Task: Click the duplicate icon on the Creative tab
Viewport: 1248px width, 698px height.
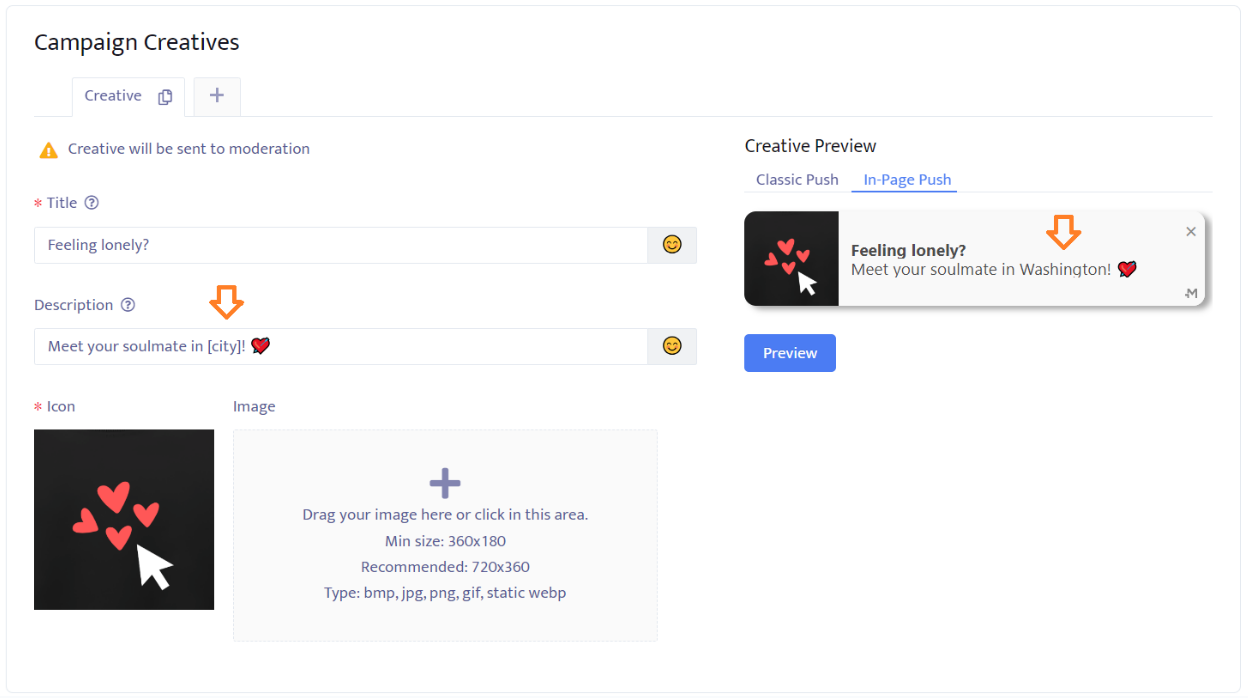Action: click(165, 97)
